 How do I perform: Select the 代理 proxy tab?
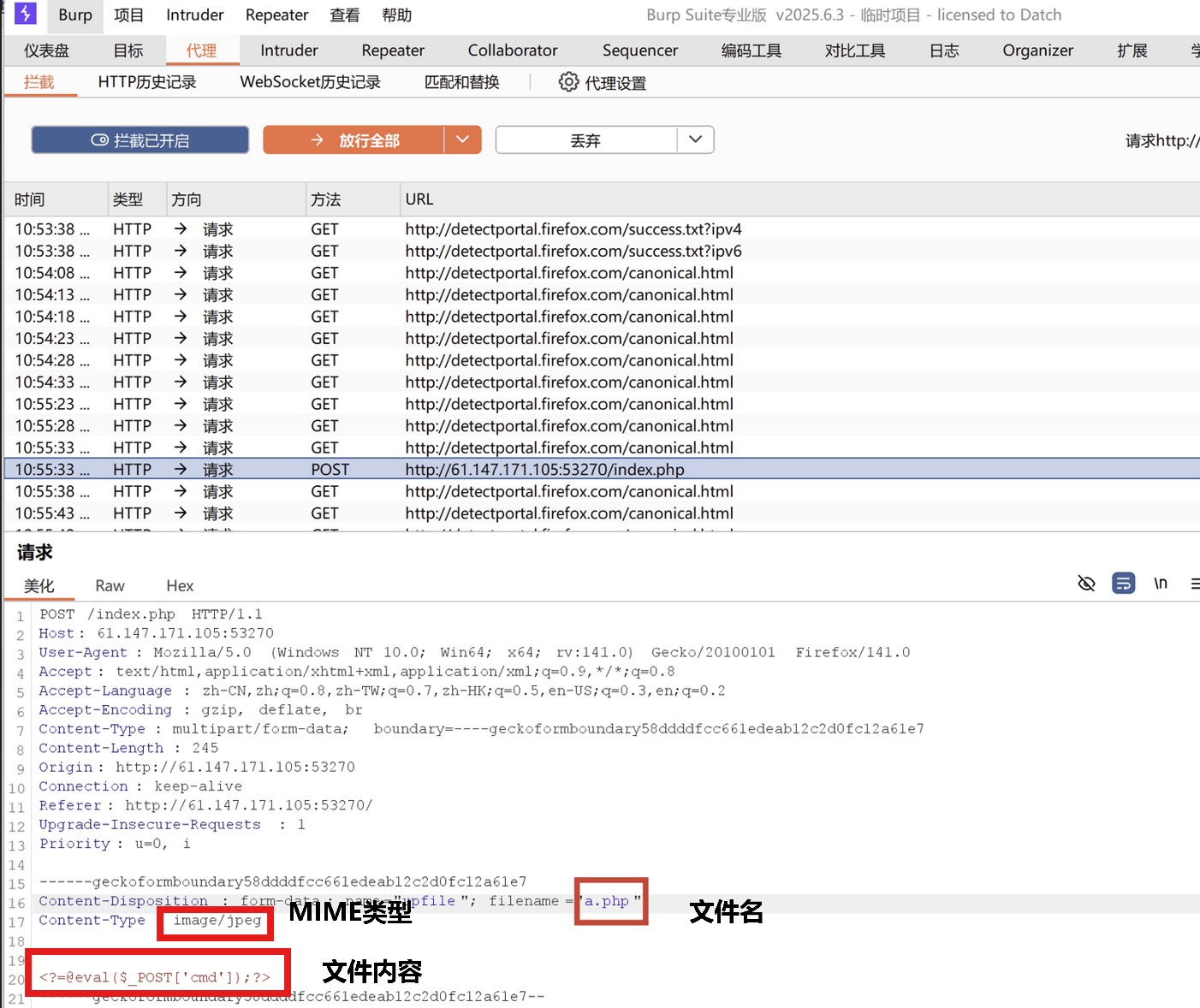coord(202,50)
